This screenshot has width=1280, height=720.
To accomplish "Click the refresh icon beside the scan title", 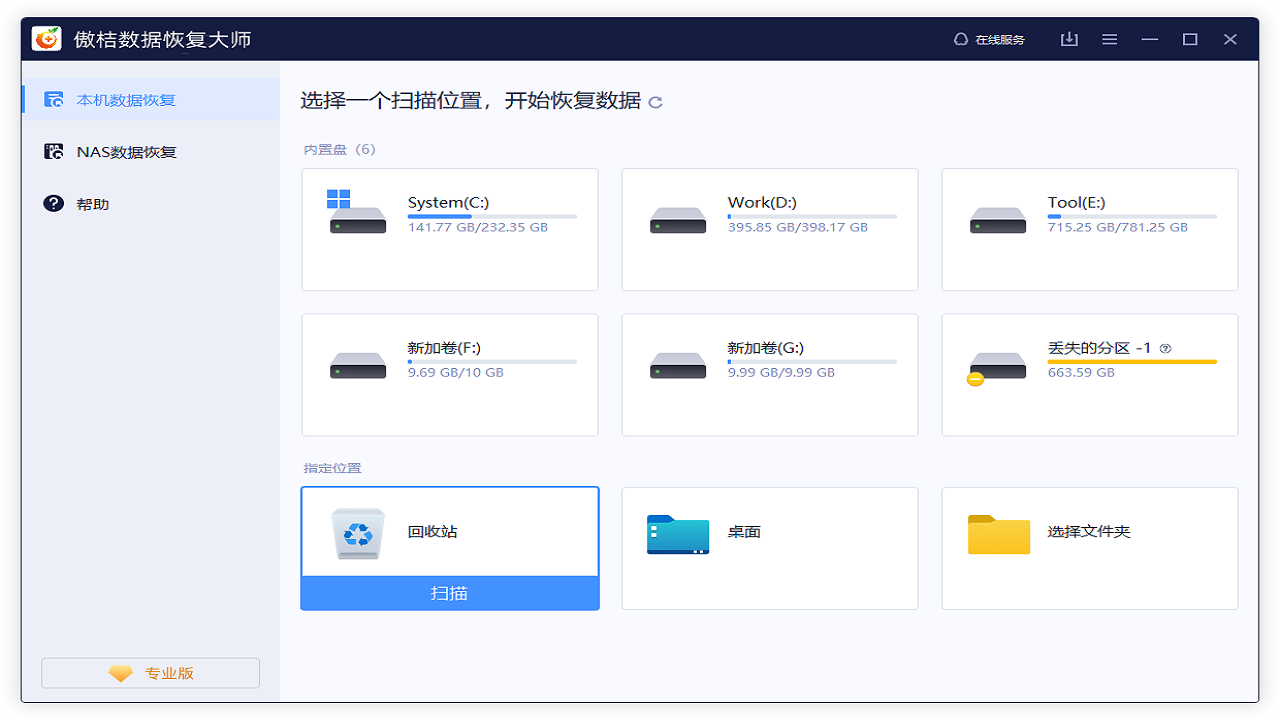I will (657, 101).
